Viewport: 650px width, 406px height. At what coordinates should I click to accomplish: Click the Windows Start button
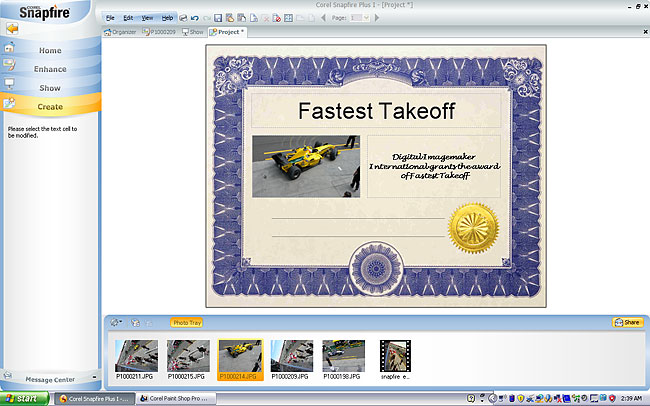point(22,398)
